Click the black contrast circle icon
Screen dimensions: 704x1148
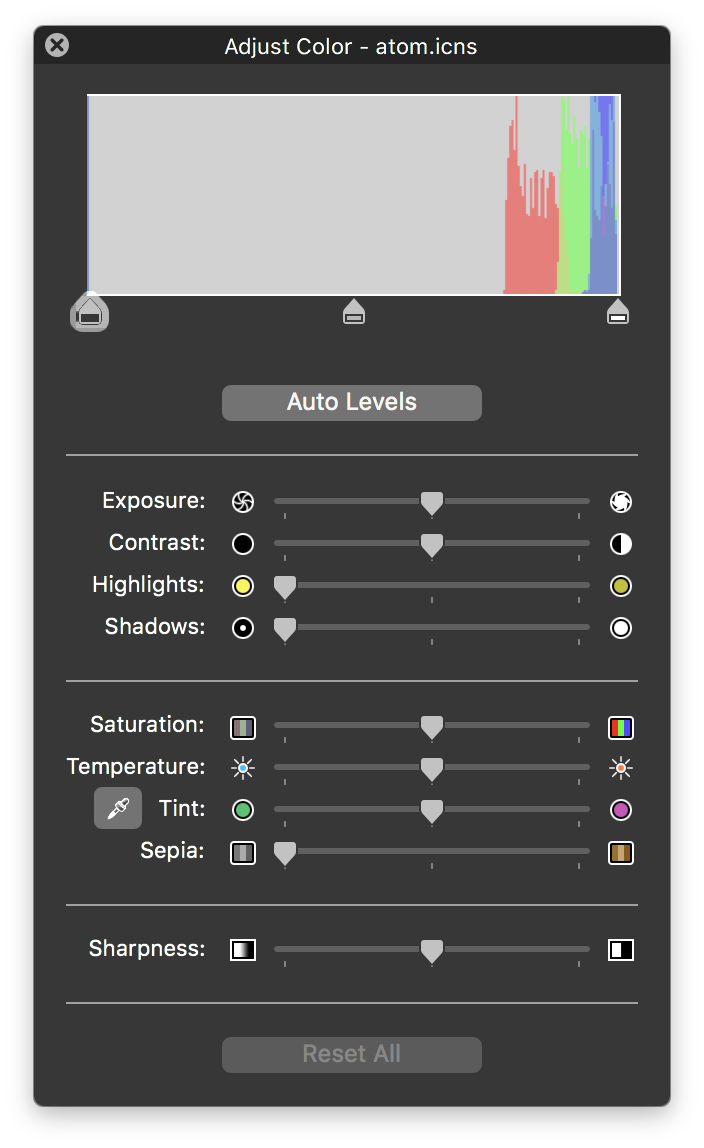[243, 543]
